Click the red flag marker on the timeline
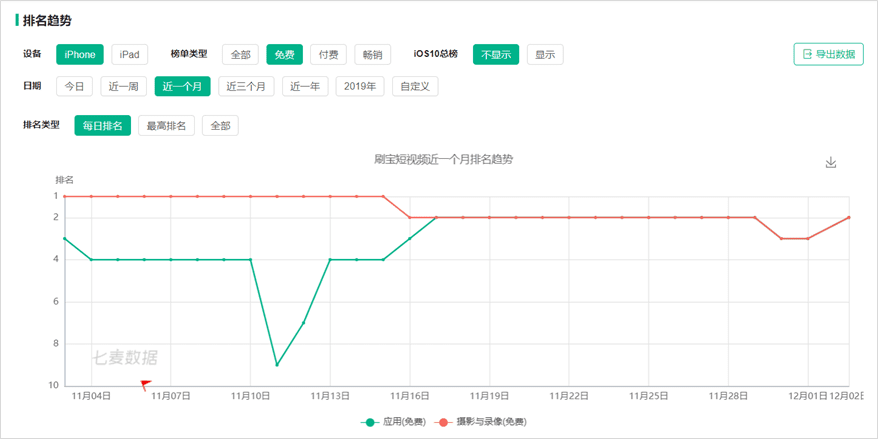This screenshot has width=878, height=439. pyautogui.click(x=146, y=385)
